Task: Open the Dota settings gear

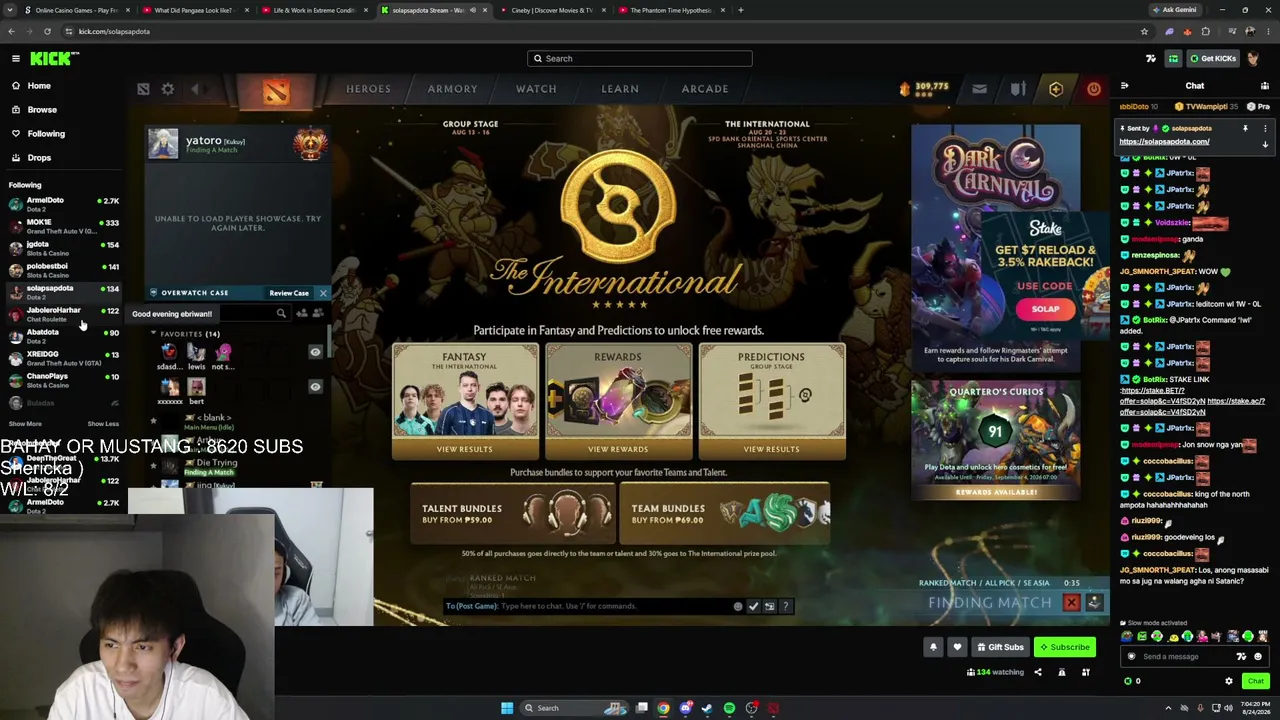Action: (x=168, y=89)
